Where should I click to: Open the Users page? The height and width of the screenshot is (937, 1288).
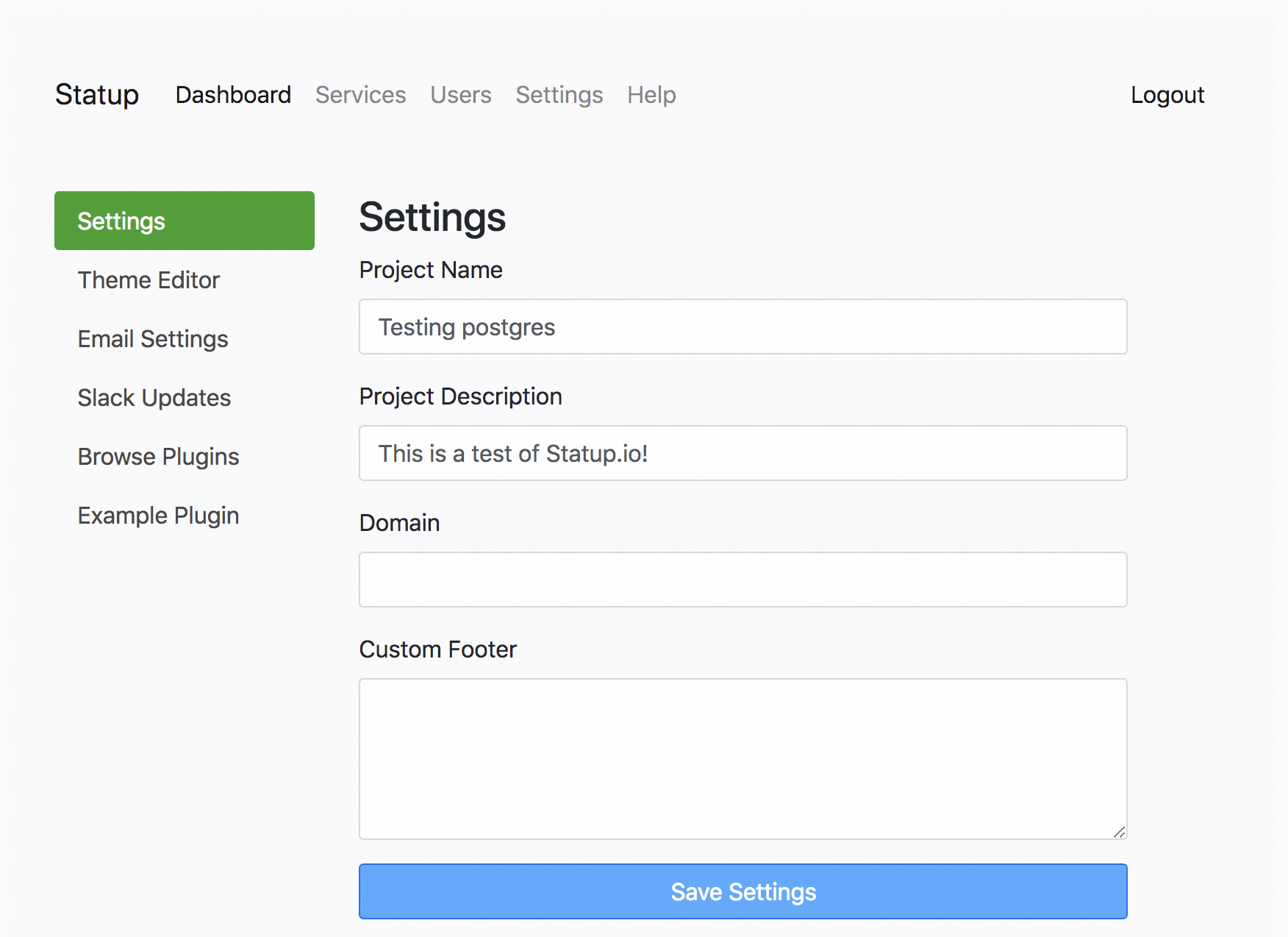point(461,95)
